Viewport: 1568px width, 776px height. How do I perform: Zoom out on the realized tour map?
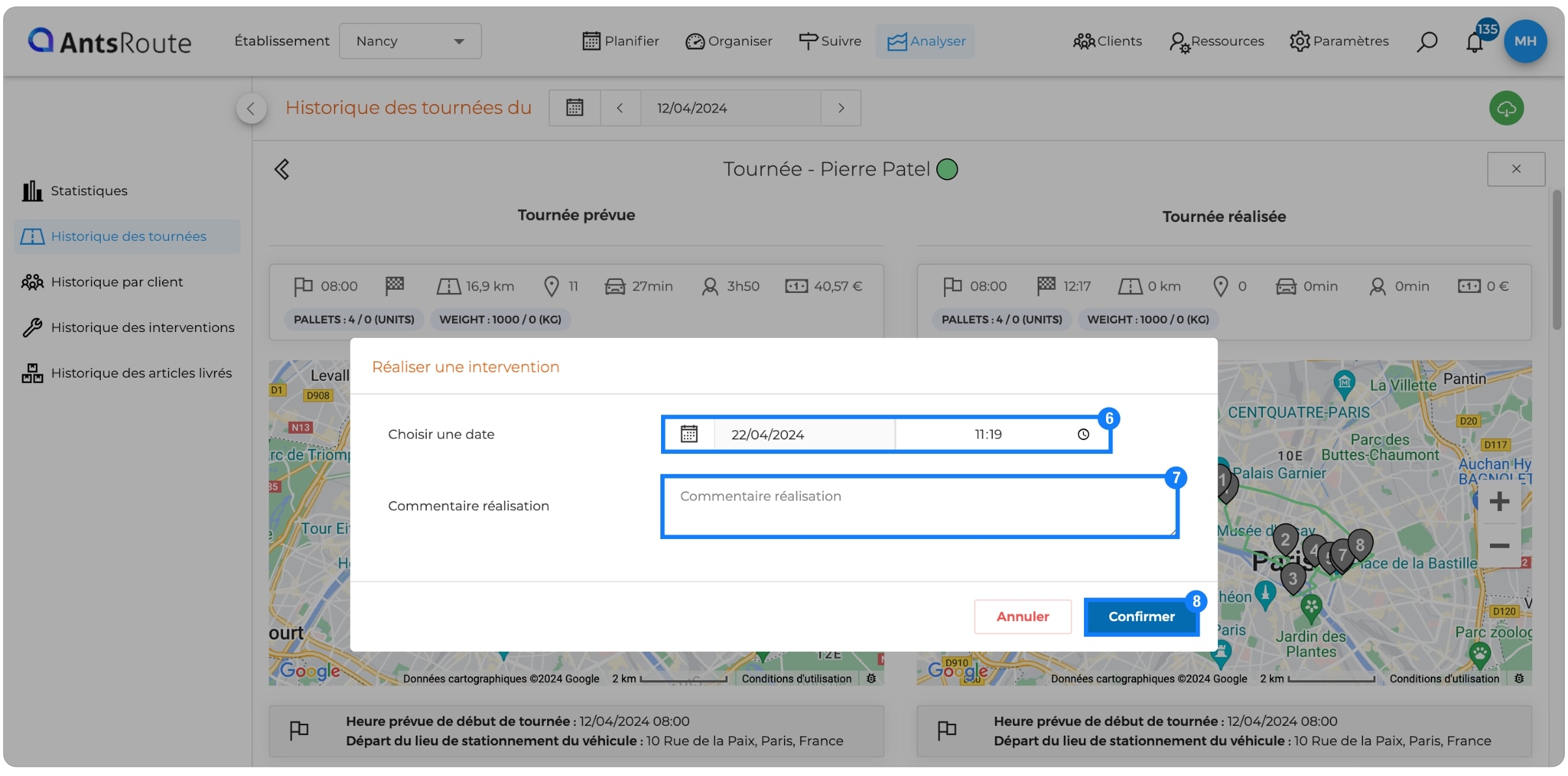(1499, 546)
